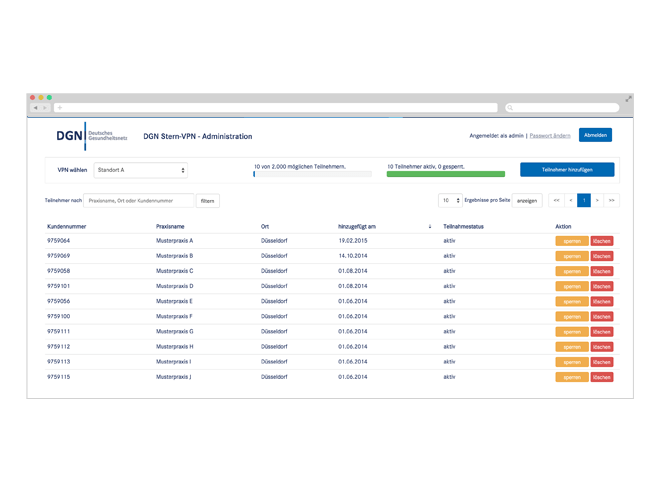The width and height of the screenshot is (660, 500).
Task: Go to last page of results
Action: pyautogui.click(x=612, y=200)
